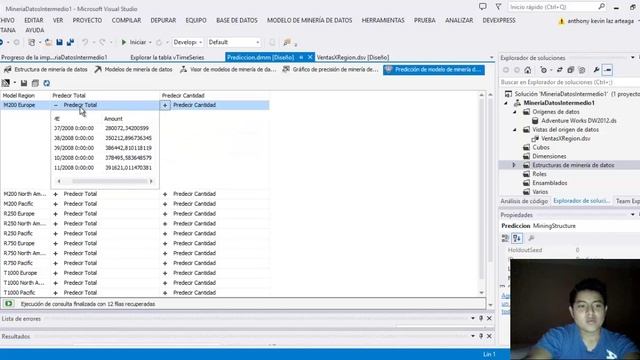Switch to Estructura de minería de datos tab
The width and height of the screenshot is (640, 360).
[x=46, y=70]
